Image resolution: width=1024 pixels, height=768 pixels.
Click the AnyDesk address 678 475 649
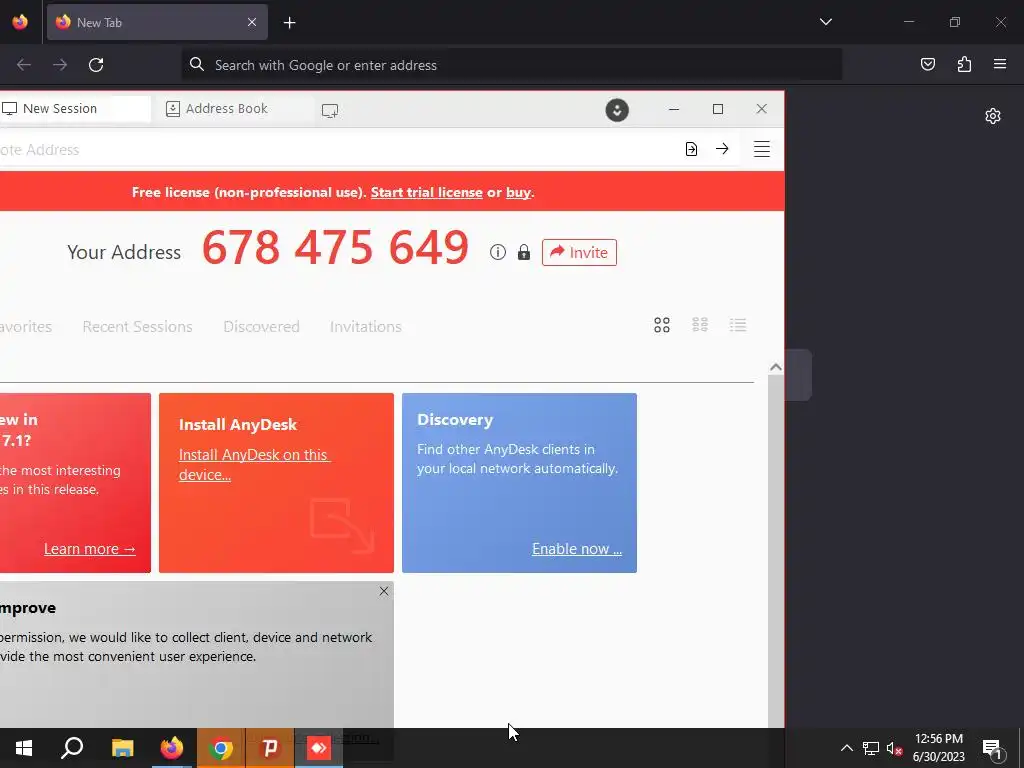[x=335, y=248]
